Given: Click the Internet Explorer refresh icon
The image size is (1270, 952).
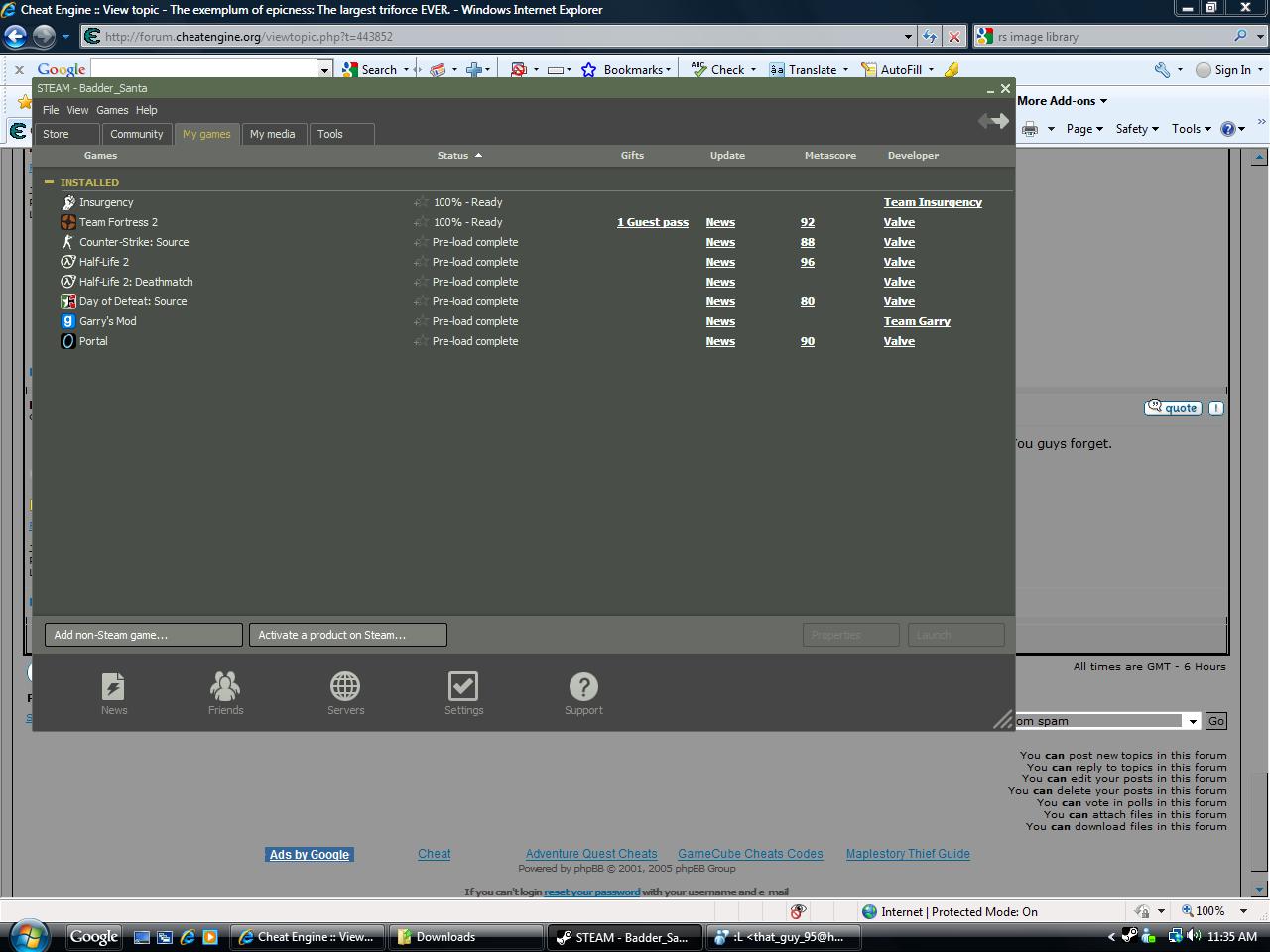Looking at the screenshot, I should tap(930, 37).
